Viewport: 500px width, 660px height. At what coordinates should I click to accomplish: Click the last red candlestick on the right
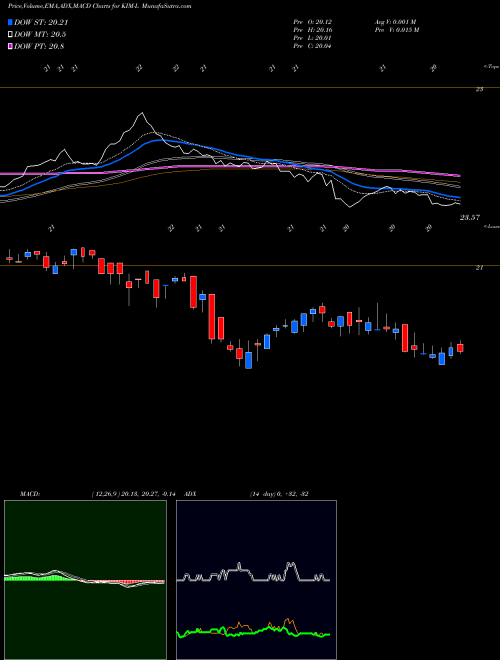point(460,348)
